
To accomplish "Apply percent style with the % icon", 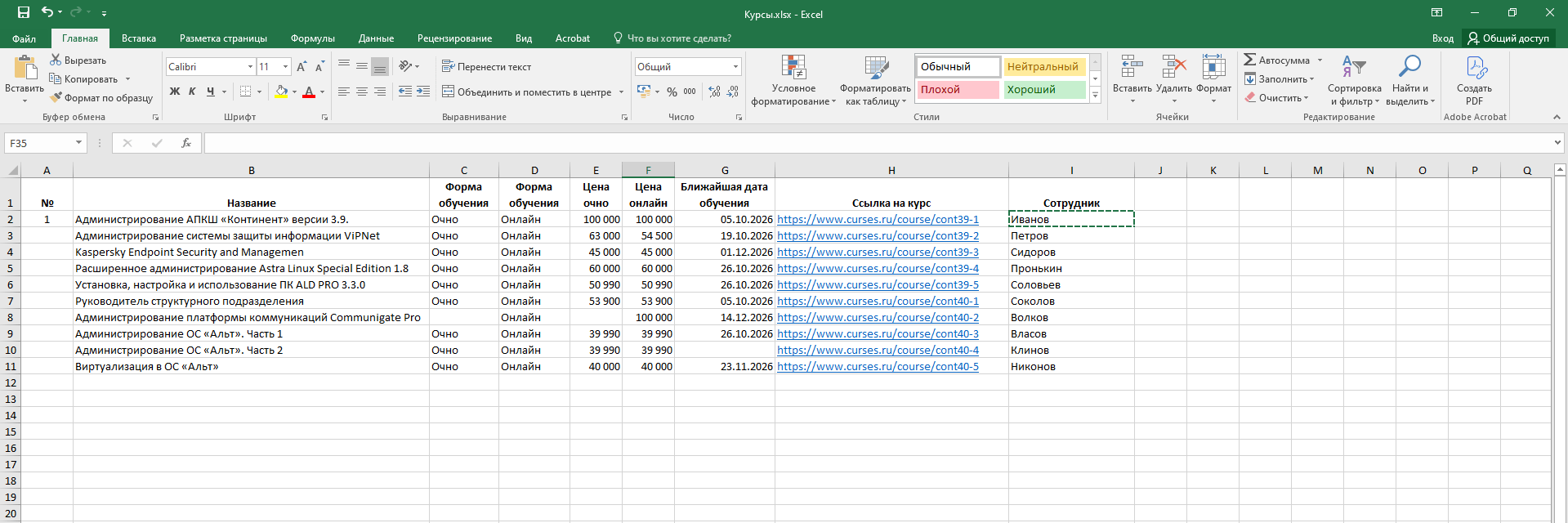I will (x=672, y=92).
